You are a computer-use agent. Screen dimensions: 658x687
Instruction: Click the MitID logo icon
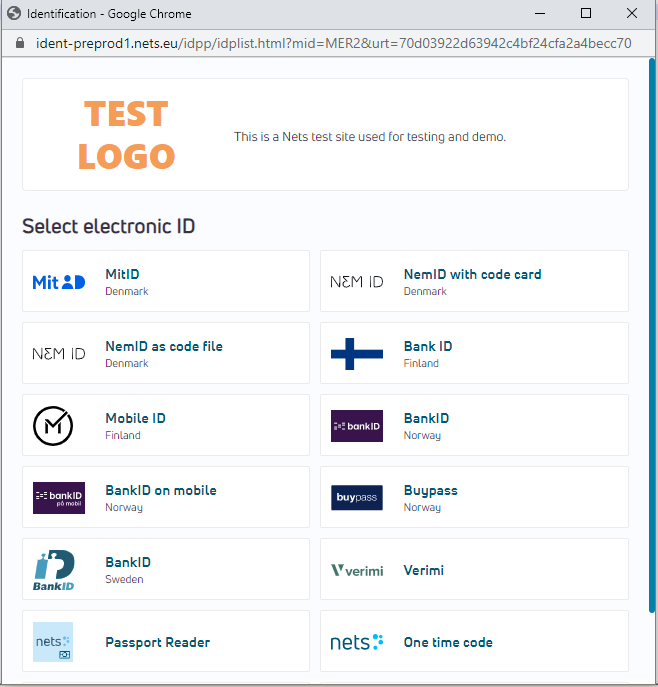(x=59, y=282)
